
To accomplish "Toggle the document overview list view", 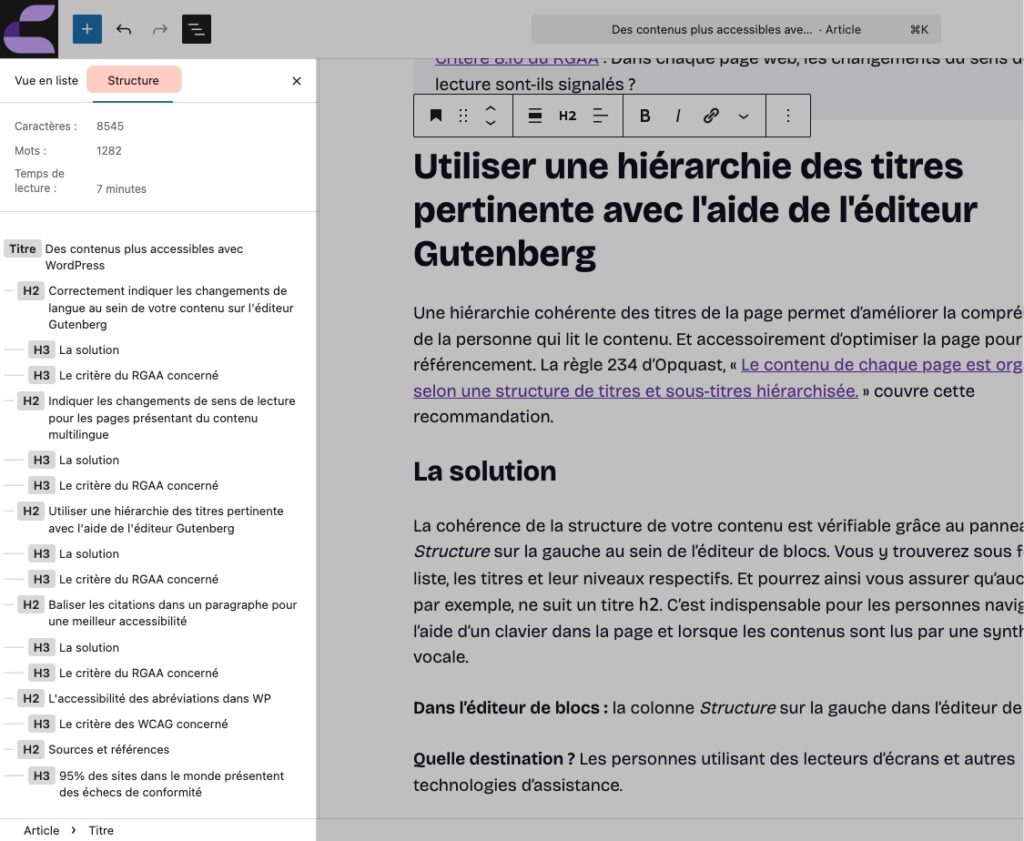I will pyautogui.click(x=196, y=29).
